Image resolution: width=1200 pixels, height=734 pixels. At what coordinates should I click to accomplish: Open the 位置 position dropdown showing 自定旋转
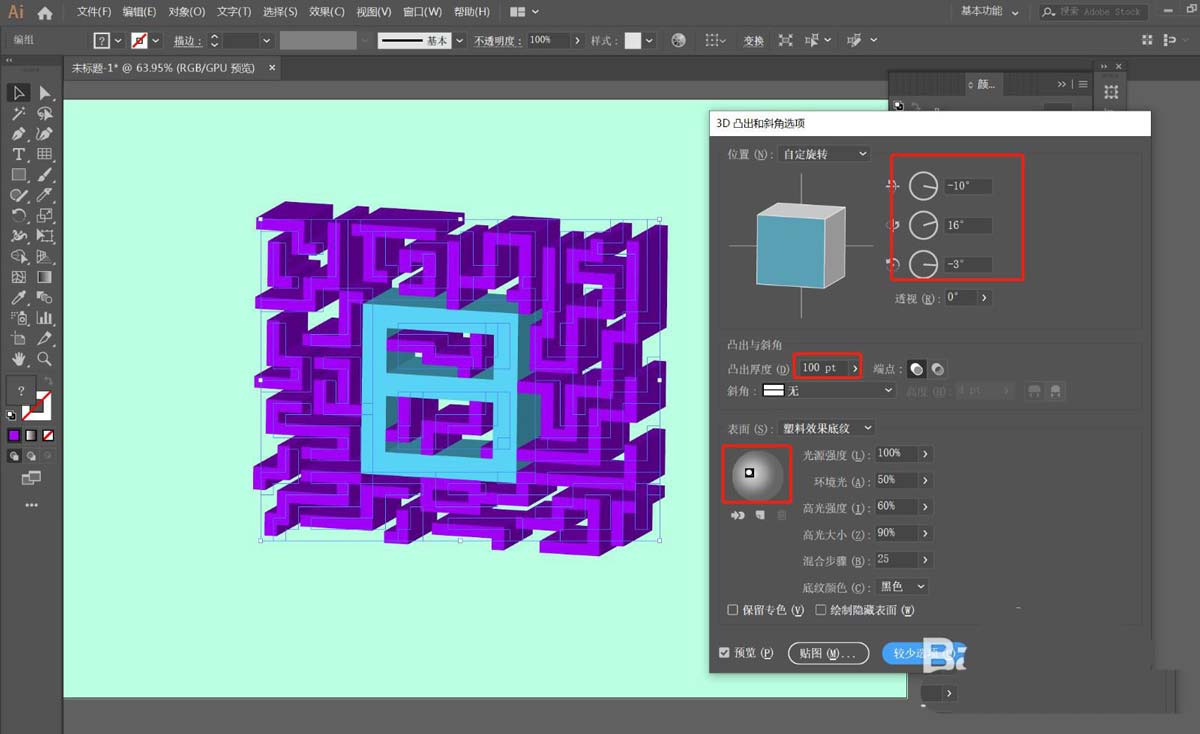tap(822, 154)
